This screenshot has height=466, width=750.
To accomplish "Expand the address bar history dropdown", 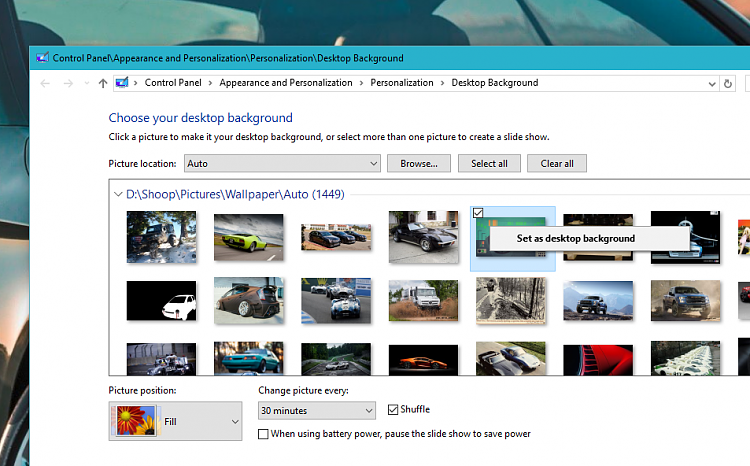I will click(x=712, y=84).
